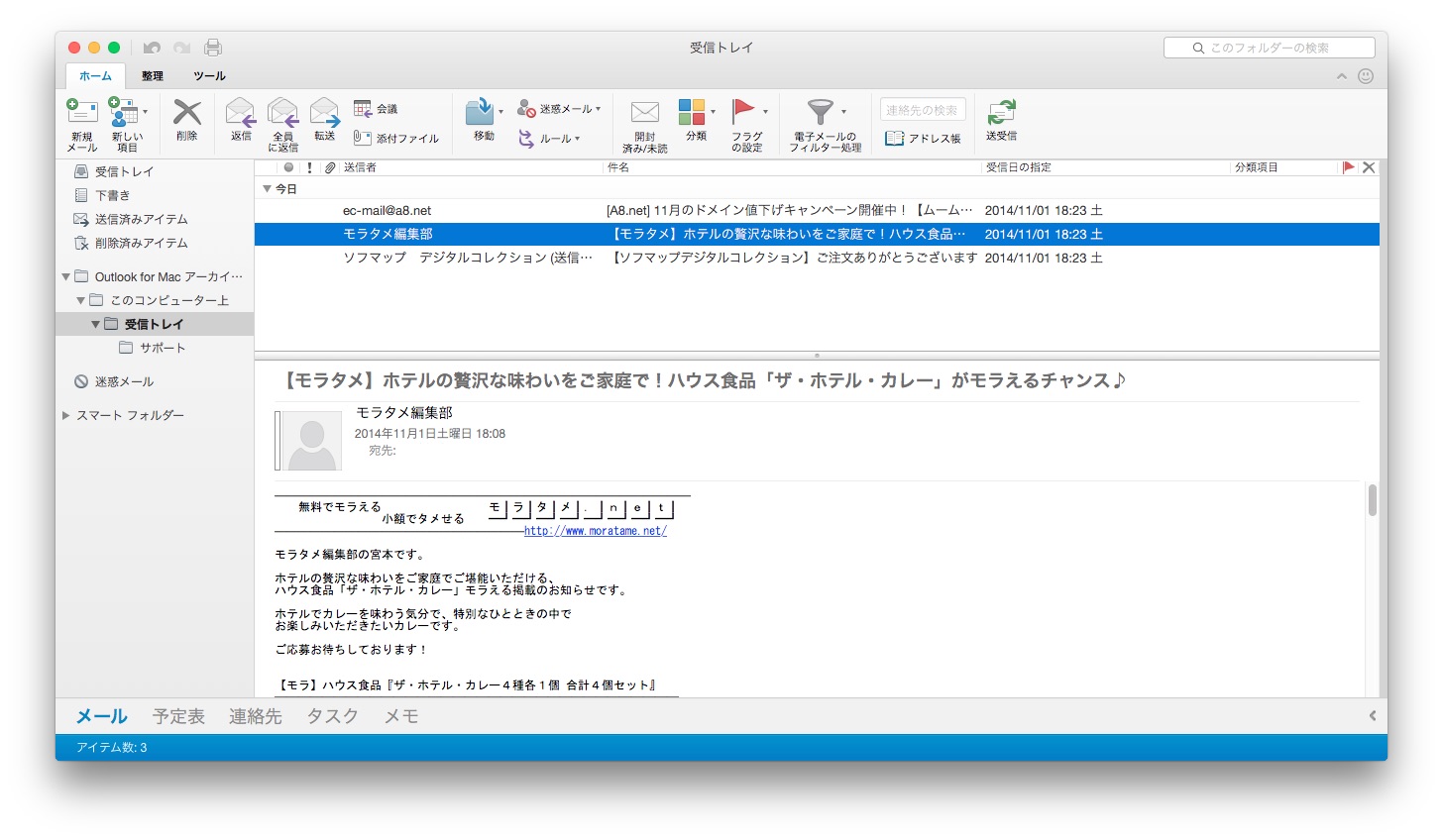Open the アドレス帳 address book
The image size is (1443, 840).
click(923, 139)
